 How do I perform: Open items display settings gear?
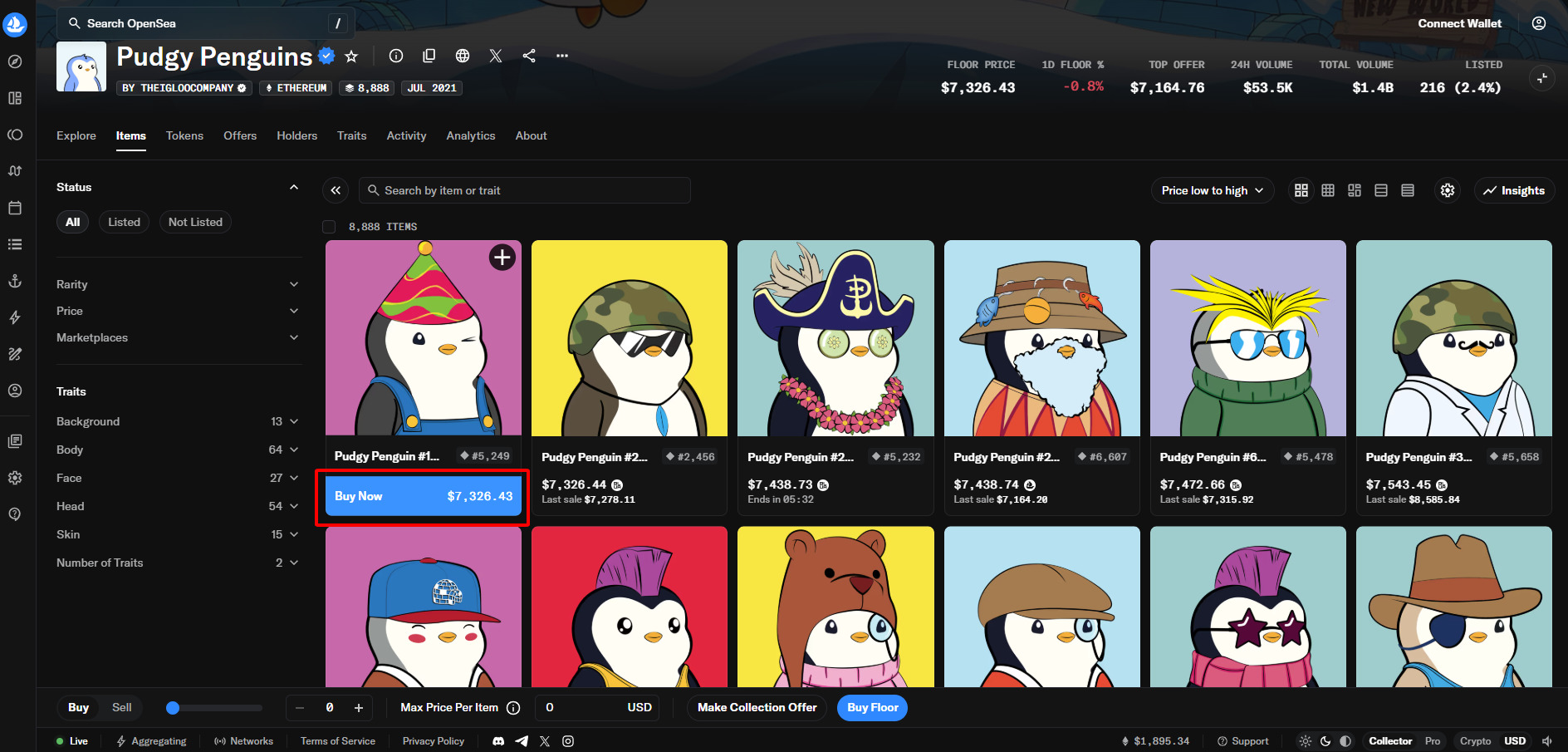tap(1448, 190)
